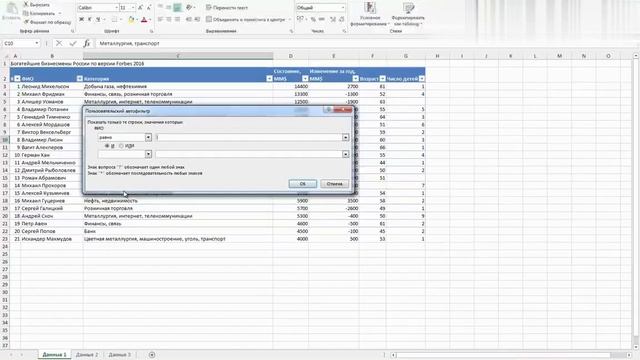Screen dimensions: 640x360
Task: Select the 'ИЛИ' (OR) radio button
Action: [121, 146]
